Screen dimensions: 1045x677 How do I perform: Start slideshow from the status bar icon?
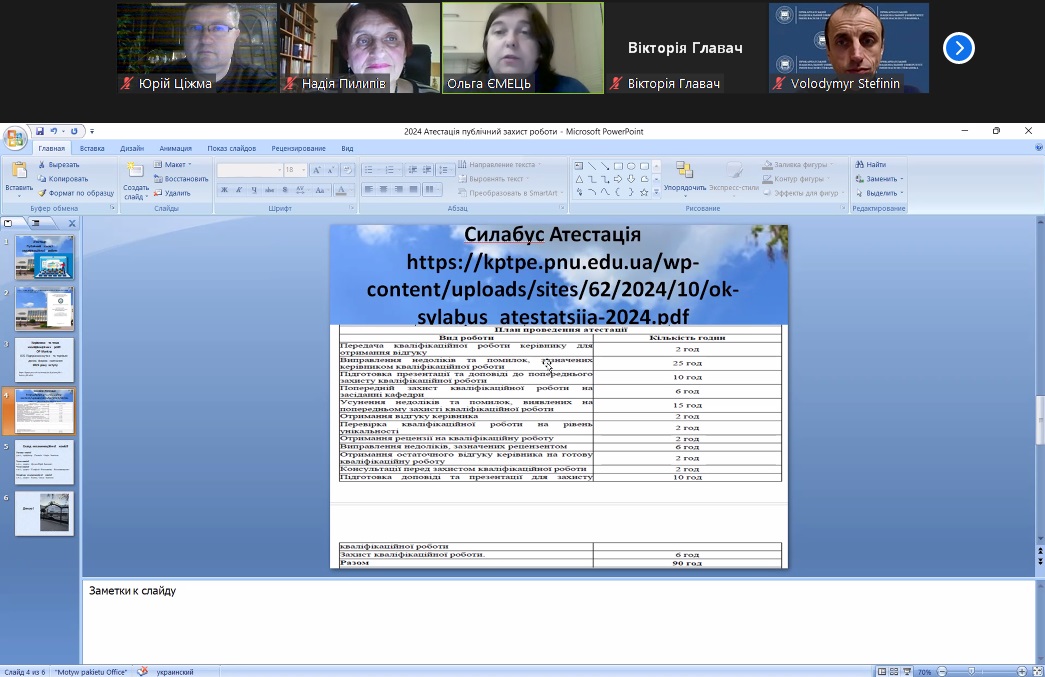(x=906, y=672)
